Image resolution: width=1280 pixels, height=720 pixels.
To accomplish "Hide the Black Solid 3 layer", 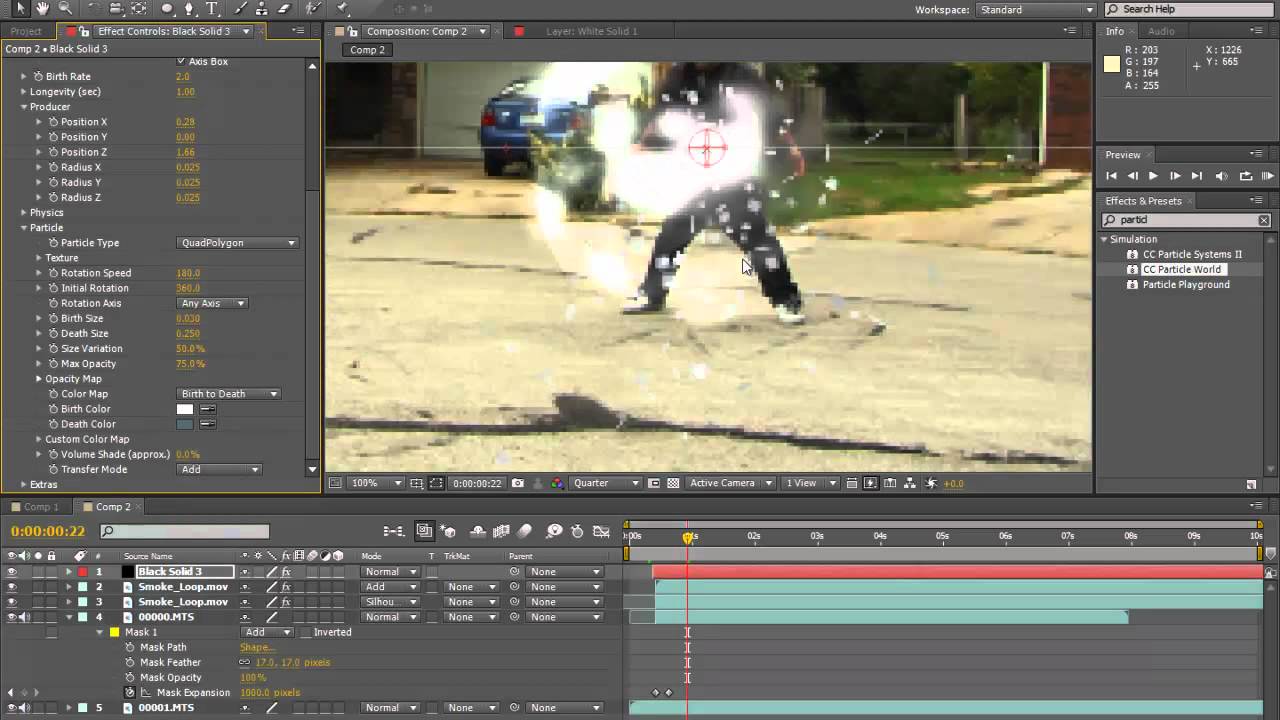I will point(12,572).
